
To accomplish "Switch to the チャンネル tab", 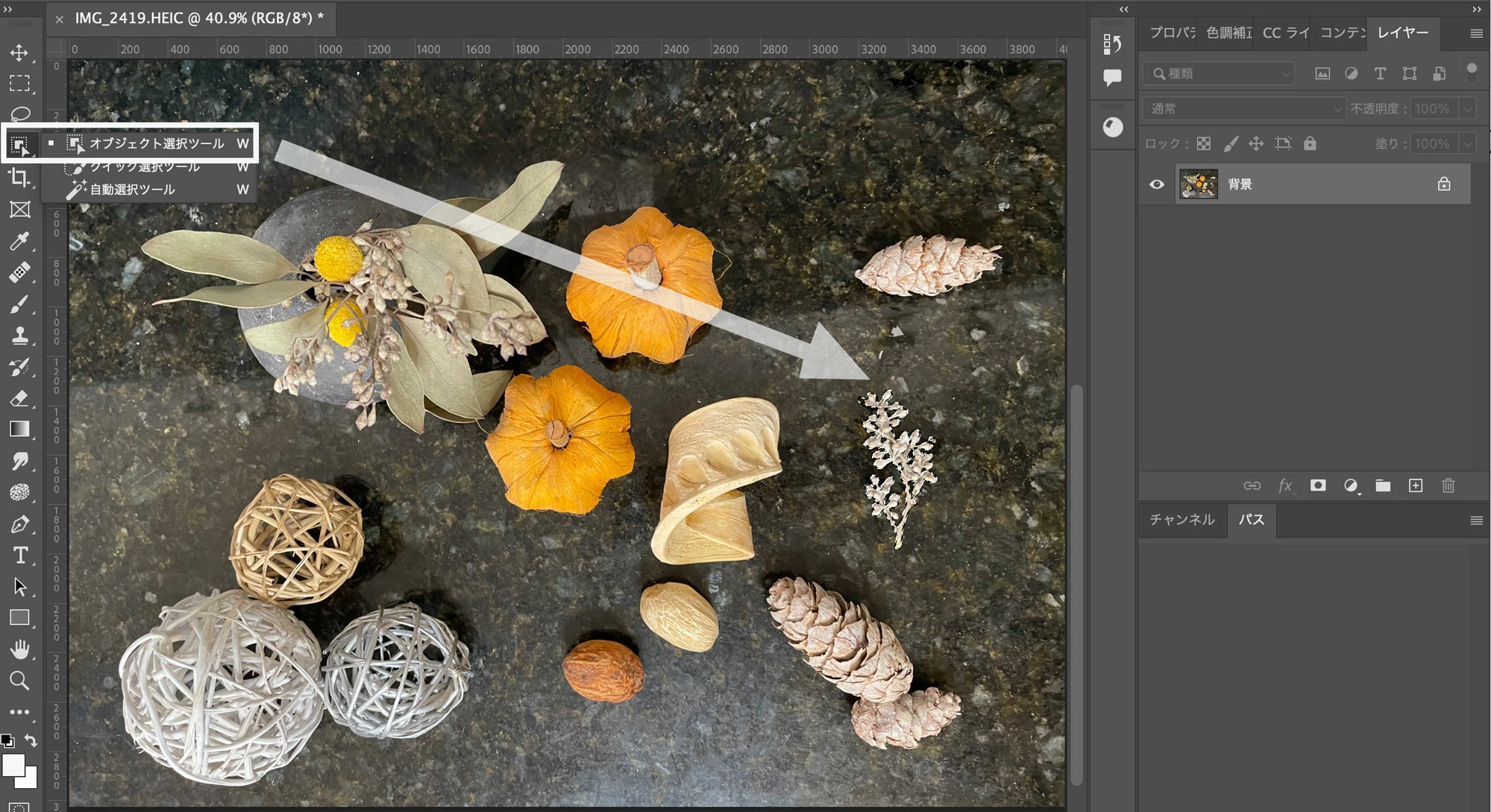I will [x=1181, y=520].
